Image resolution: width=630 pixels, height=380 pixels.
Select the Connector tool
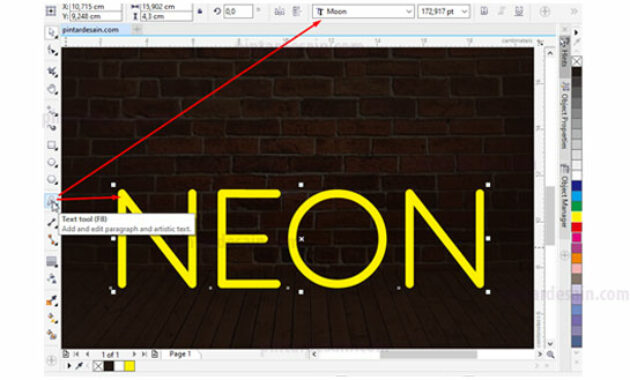click(x=52, y=240)
